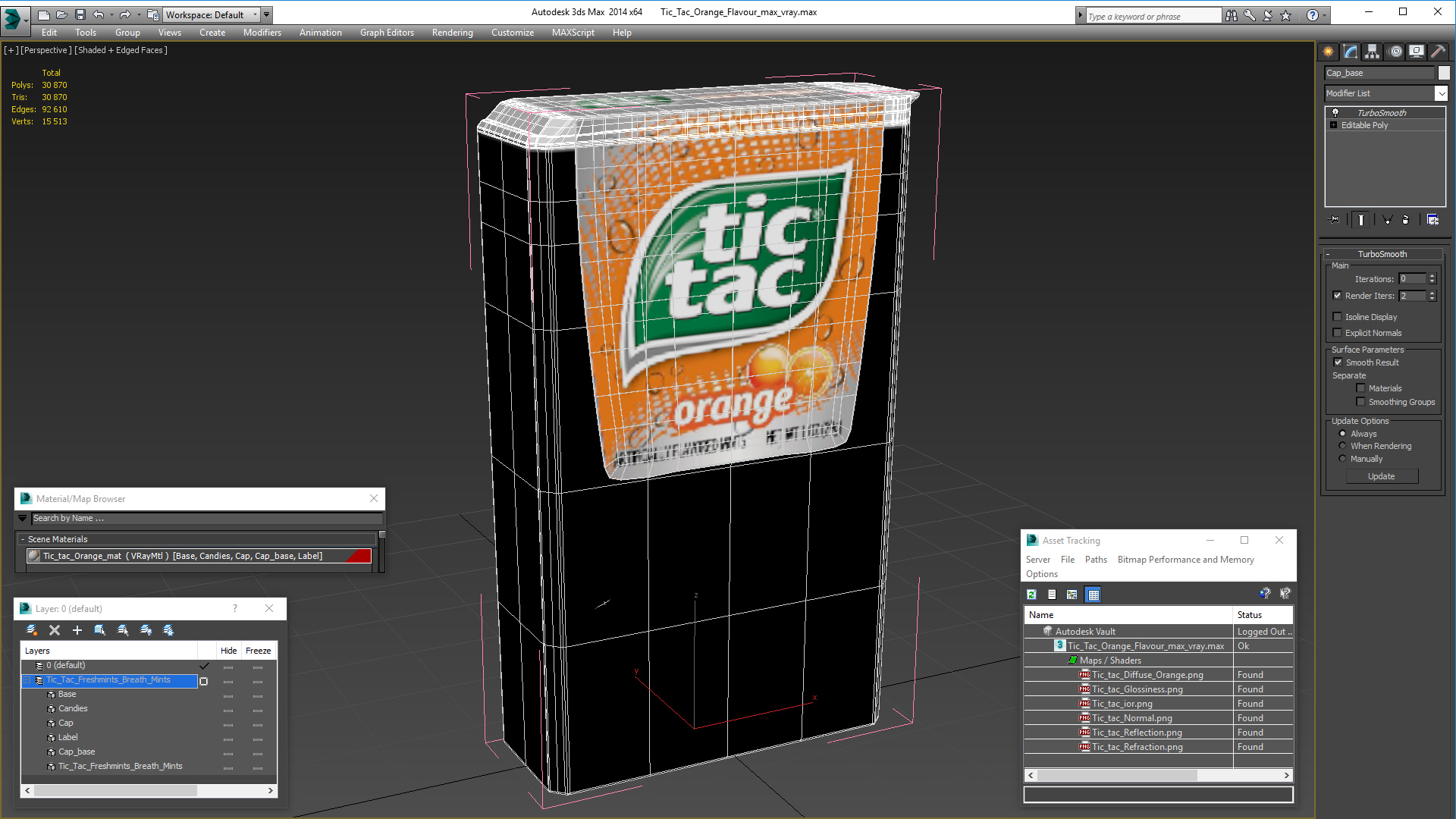1456x819 pixels.
Task: Toggle Render Iters checkbox
Action: point(1337,296)
